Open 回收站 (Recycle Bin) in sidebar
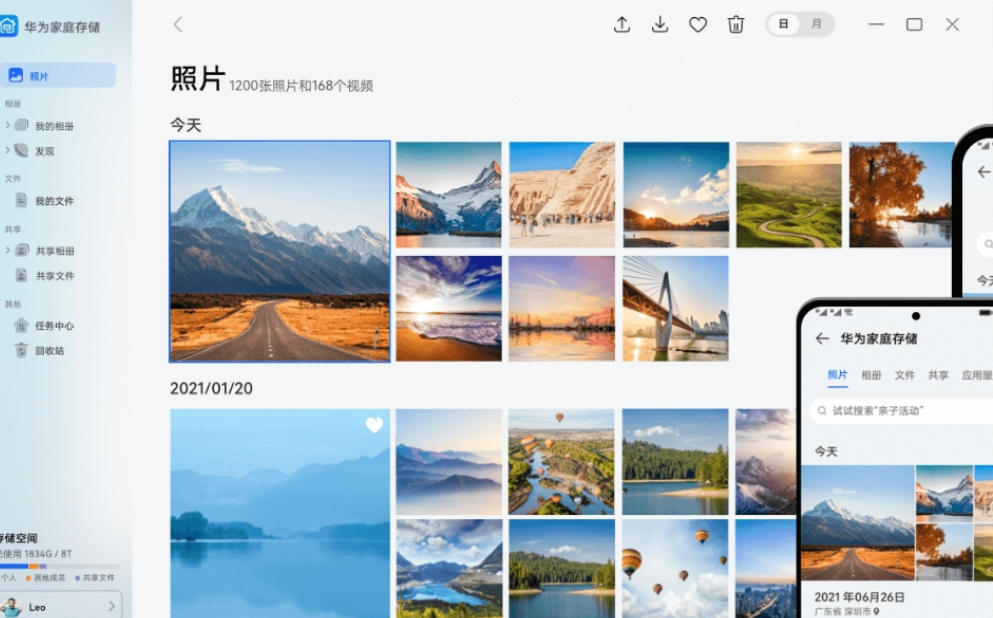Screen dimensions: 993x618 click(49, 351)
